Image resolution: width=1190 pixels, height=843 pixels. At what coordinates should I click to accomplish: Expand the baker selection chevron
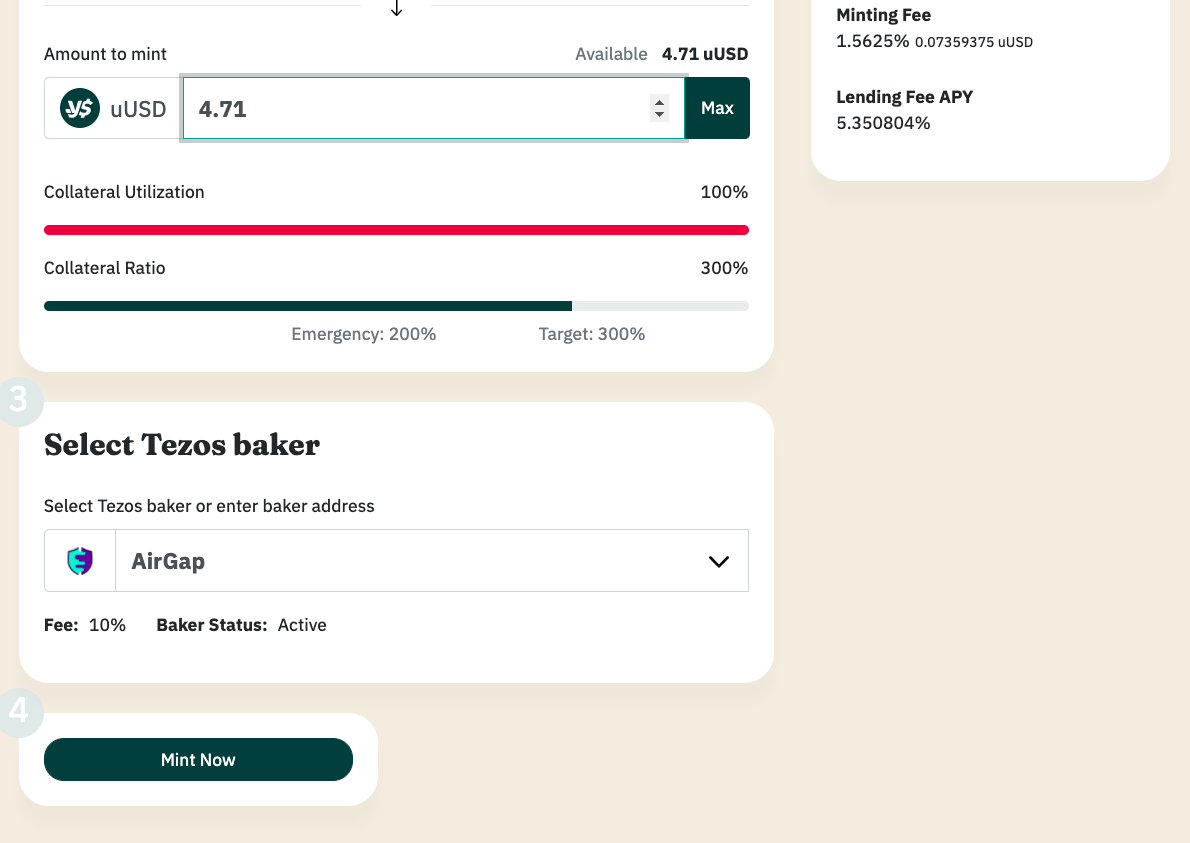coord(718,561)
